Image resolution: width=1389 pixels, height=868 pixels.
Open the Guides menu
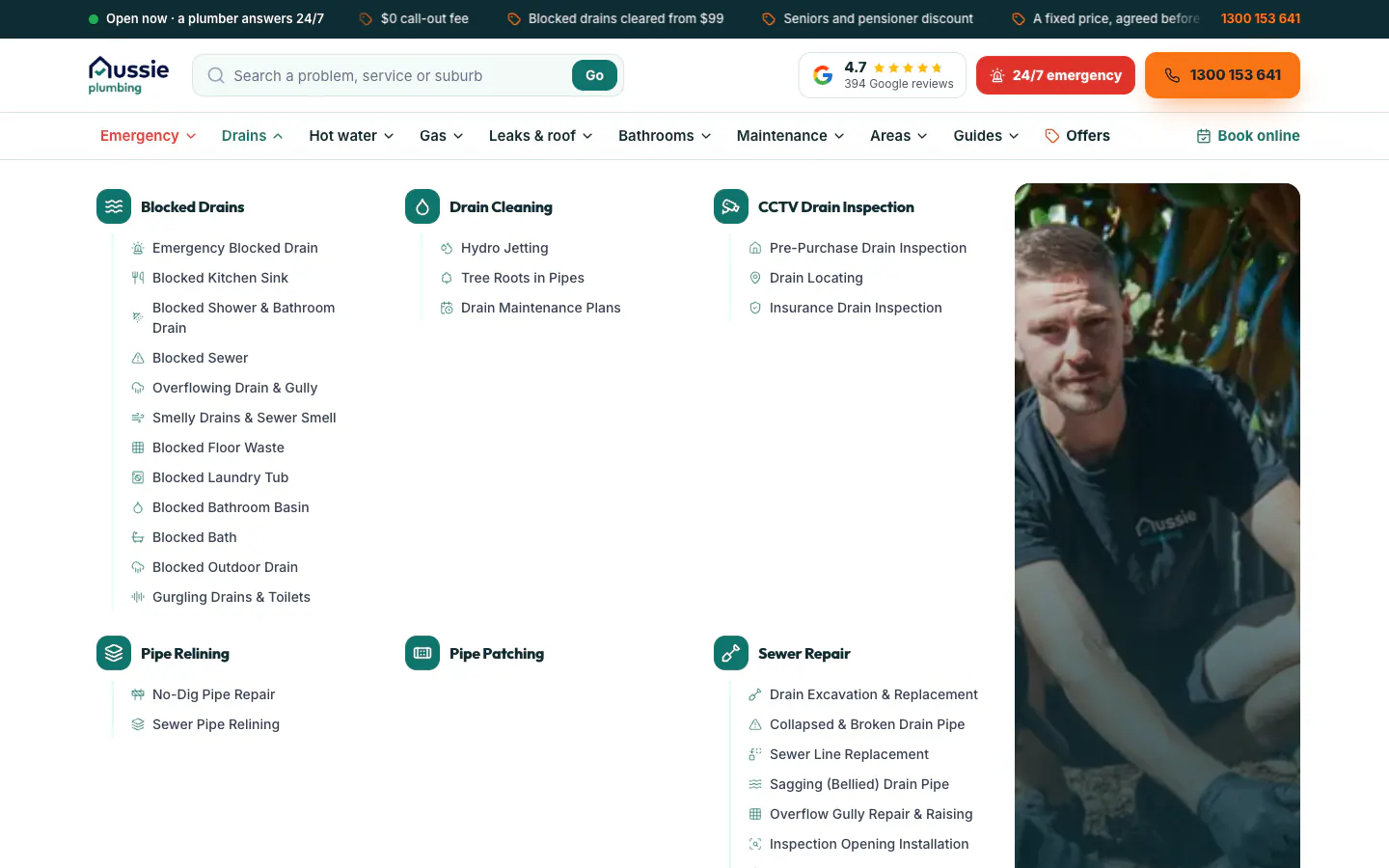pyautogui.click(x=986, y=136)
